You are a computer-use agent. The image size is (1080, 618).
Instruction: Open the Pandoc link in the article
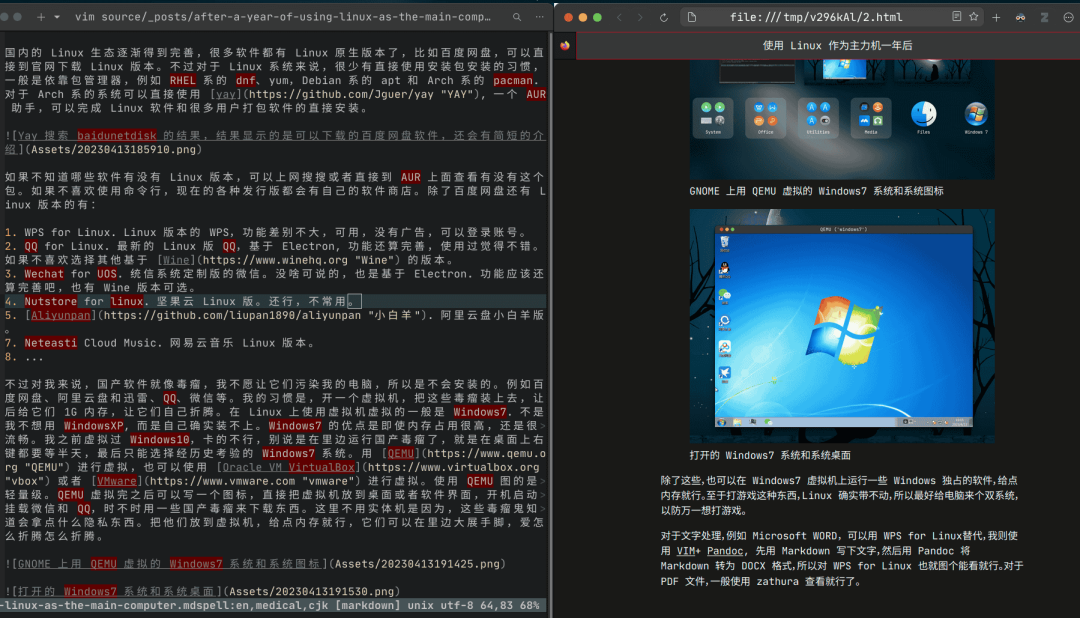[x=725, y=551]
